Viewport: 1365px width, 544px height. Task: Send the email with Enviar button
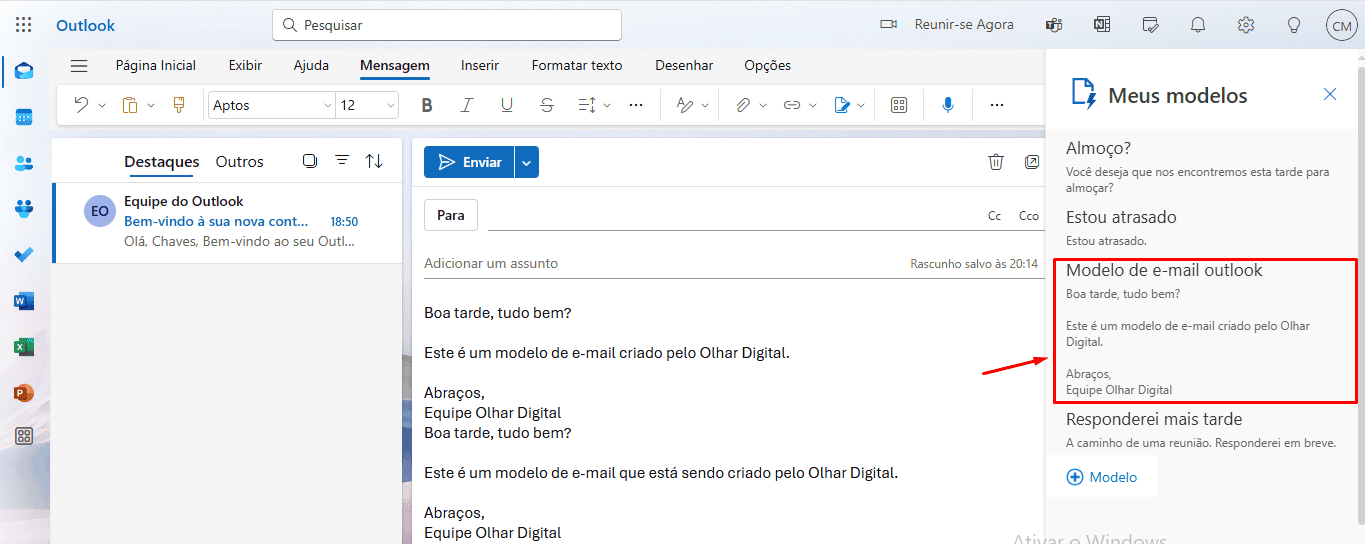[x=469, y=162]
